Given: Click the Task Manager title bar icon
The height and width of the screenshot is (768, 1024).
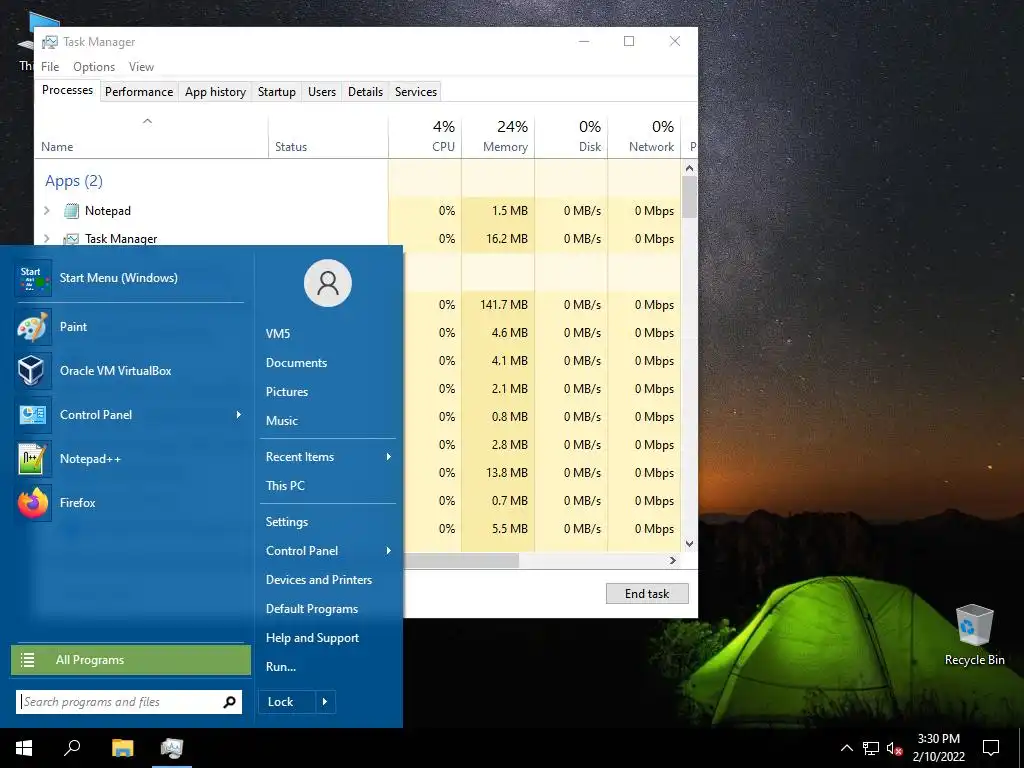Looking at the screenshot, I should coord(49,42).
